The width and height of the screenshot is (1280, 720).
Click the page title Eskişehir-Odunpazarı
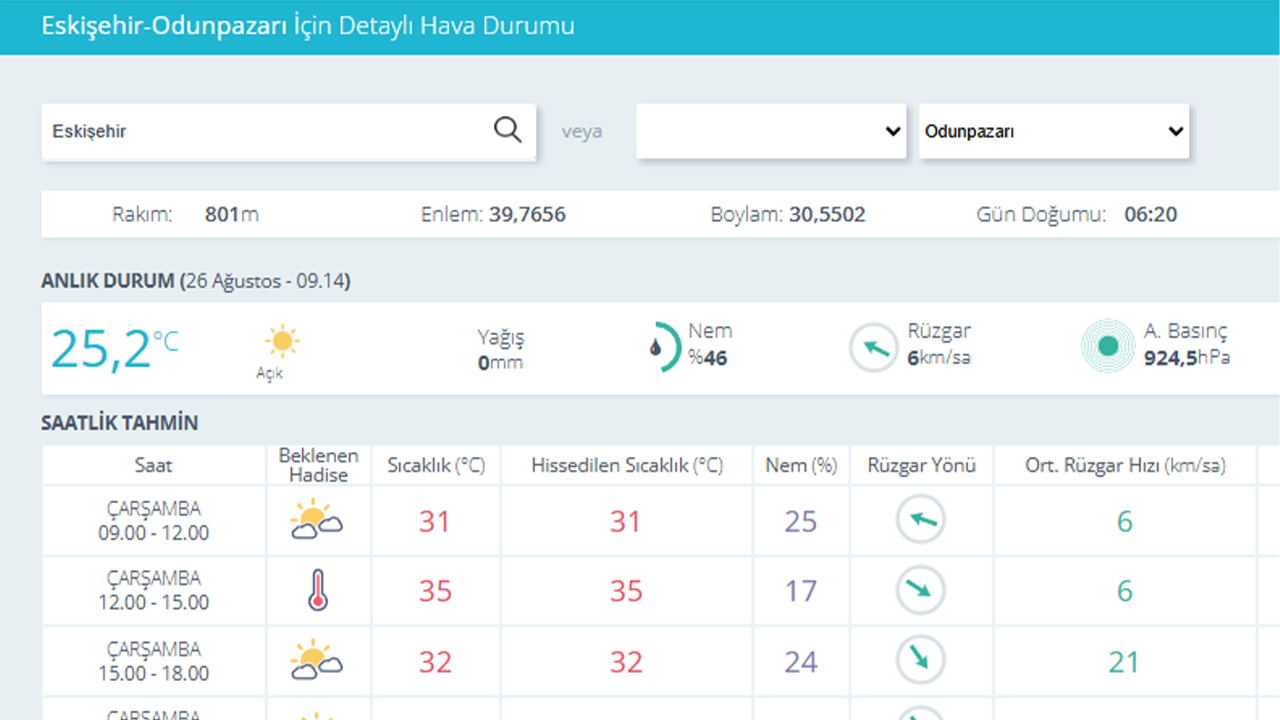164,26
